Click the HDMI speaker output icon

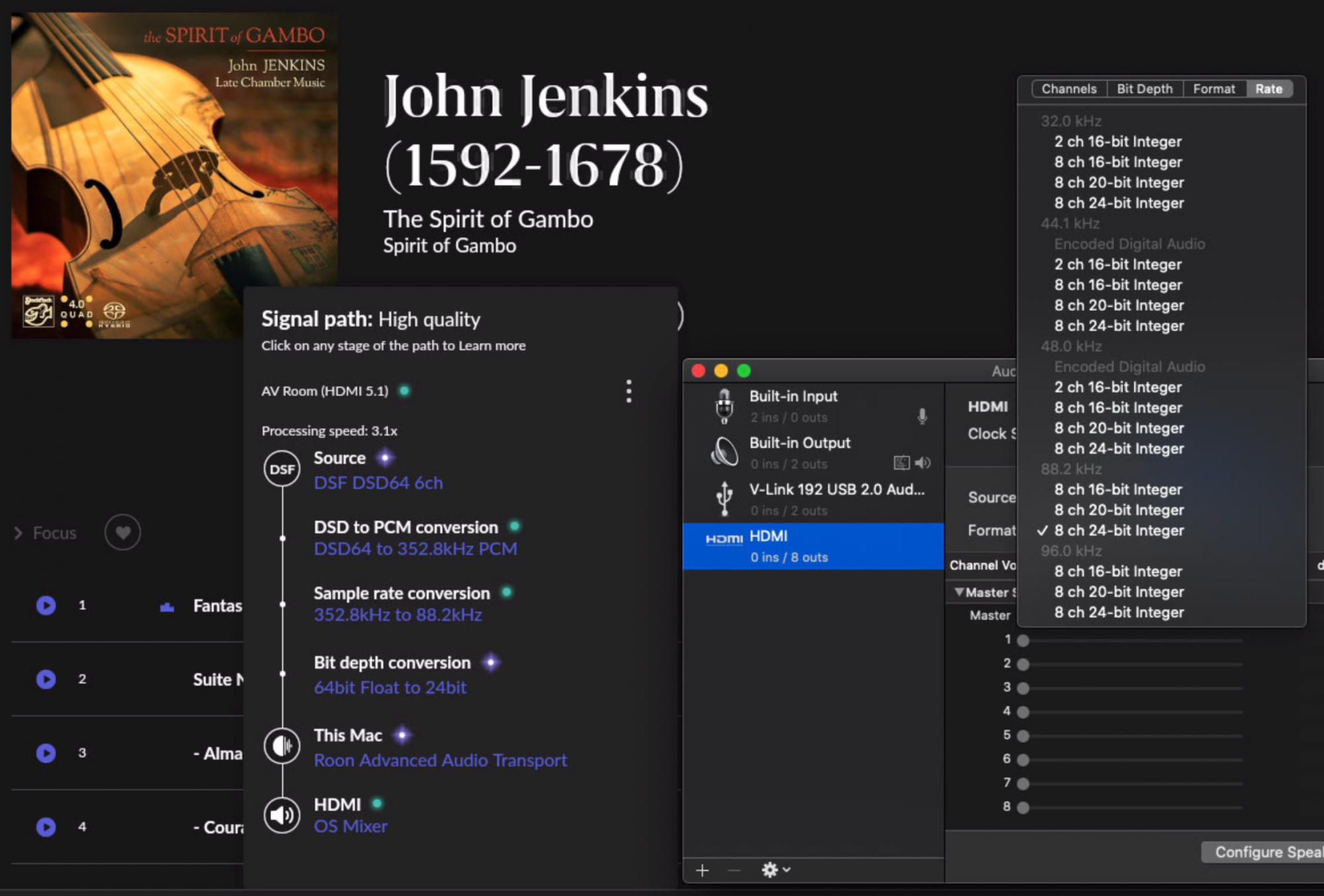[x=282, y=815]
